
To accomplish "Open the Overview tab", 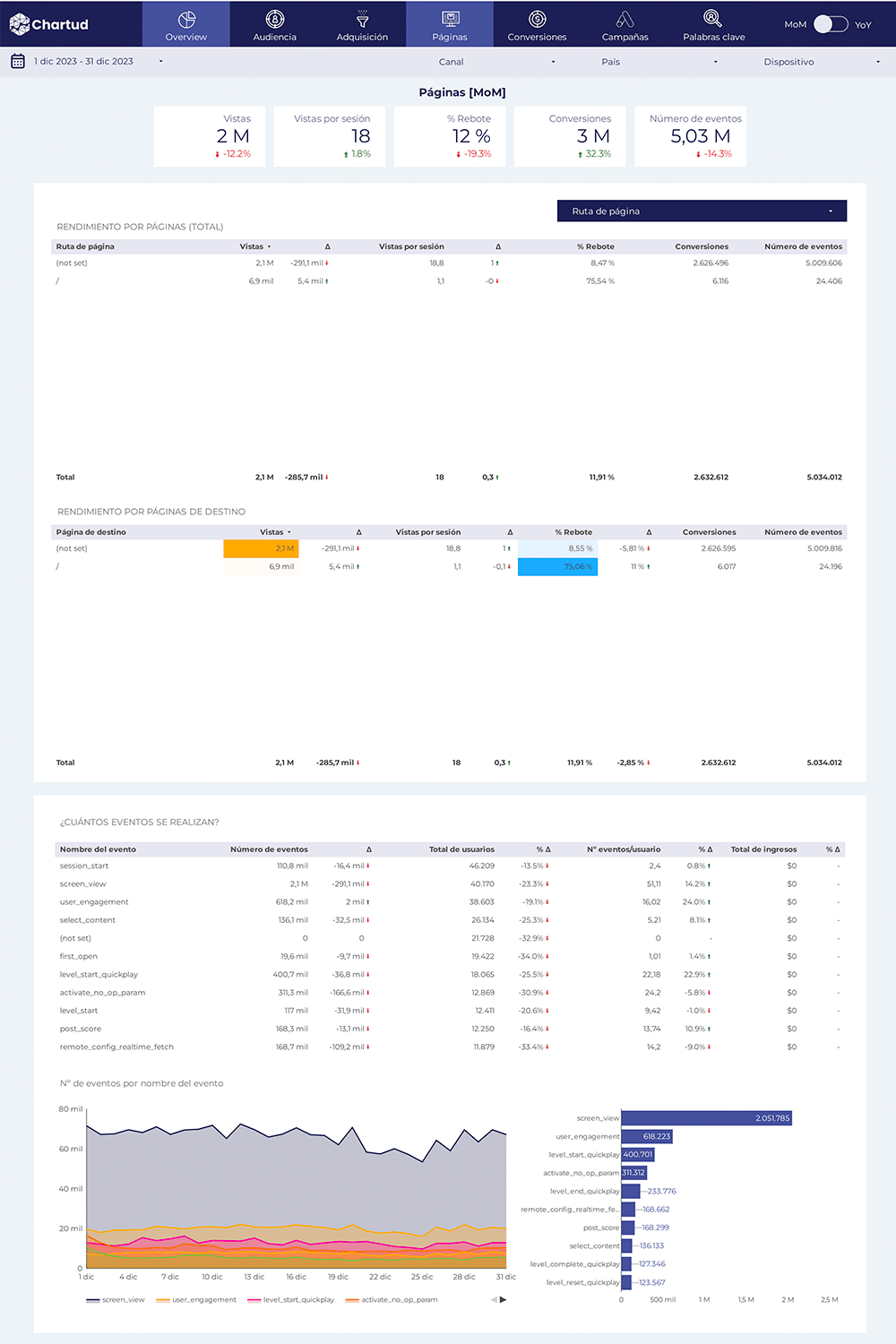I will pos(186,25).
